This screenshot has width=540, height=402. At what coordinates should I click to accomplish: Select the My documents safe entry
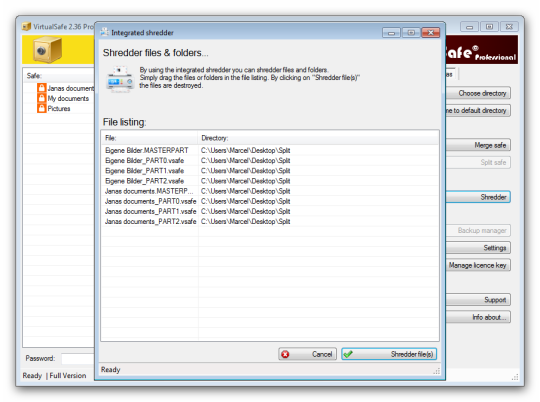68,99
